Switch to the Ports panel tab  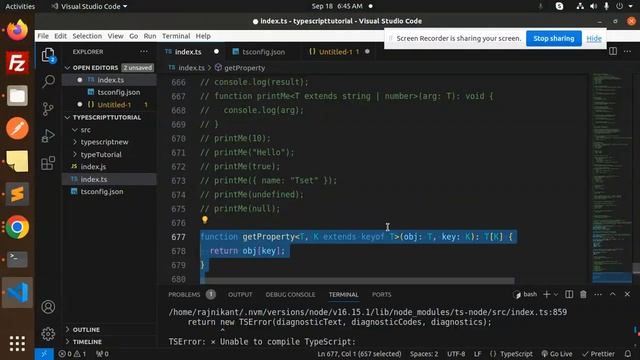382,294
